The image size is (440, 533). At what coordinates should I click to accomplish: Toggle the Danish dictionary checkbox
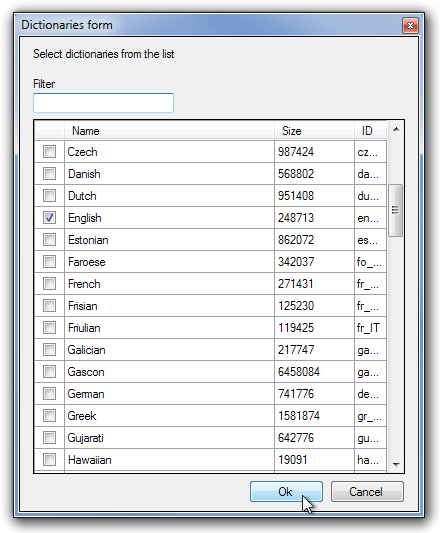pos(49,174)
